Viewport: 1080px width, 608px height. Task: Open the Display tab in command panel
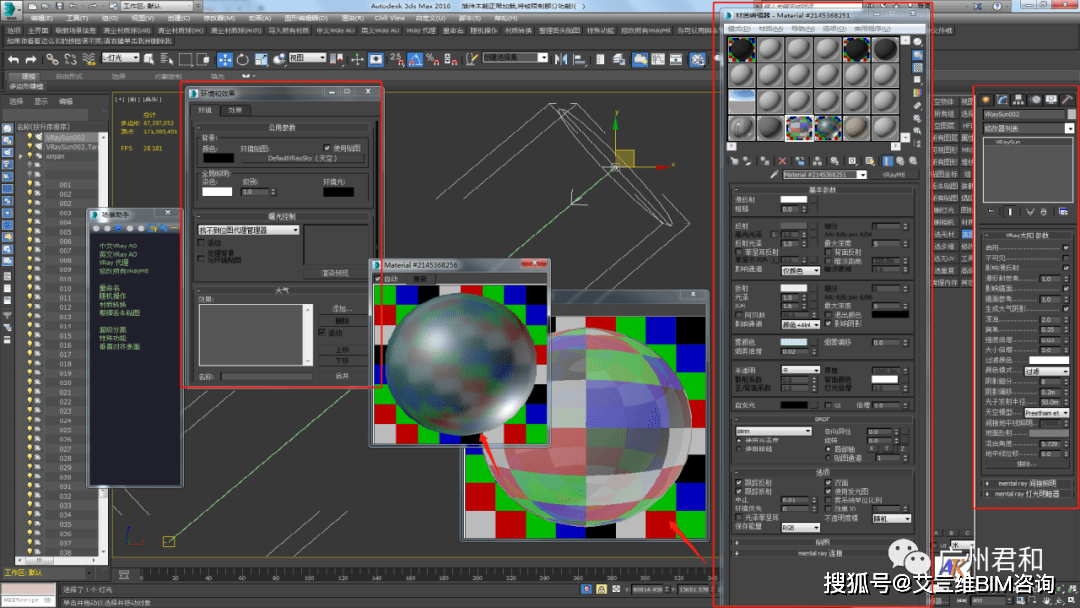pyautogui.click(x=1051, y=100)
